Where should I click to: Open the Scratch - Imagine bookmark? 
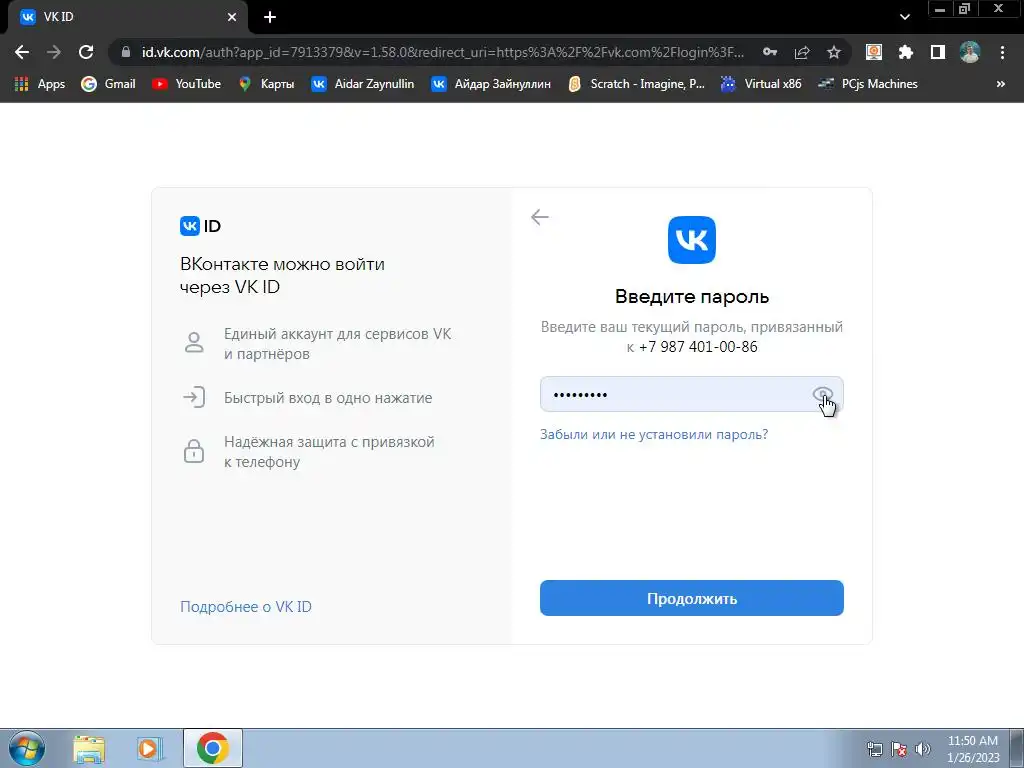pos(637,84)
